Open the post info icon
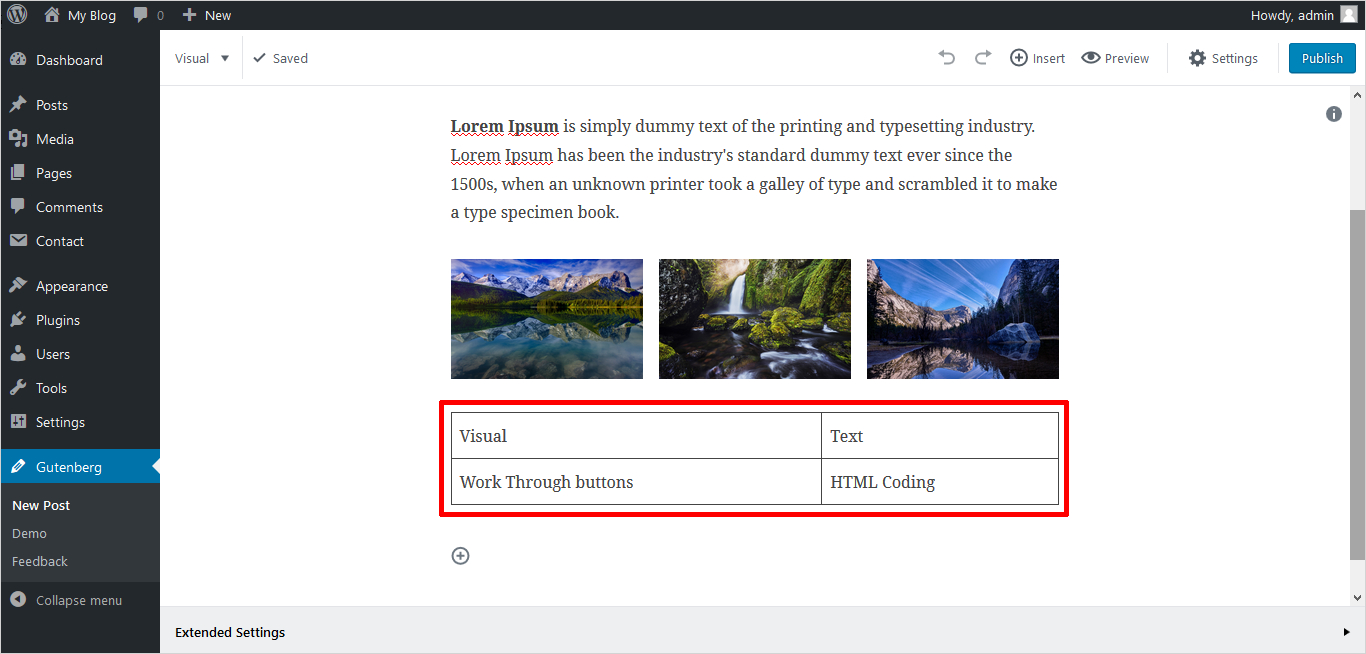Screen dimensions: 1366x654 pyautogui.click(x=1333, y=114)
